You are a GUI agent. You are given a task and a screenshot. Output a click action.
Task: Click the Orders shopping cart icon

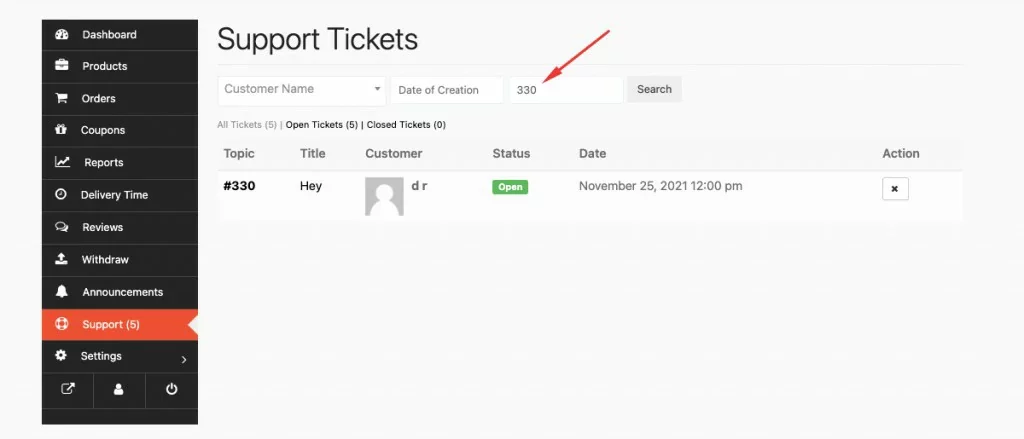click(61, 99)
